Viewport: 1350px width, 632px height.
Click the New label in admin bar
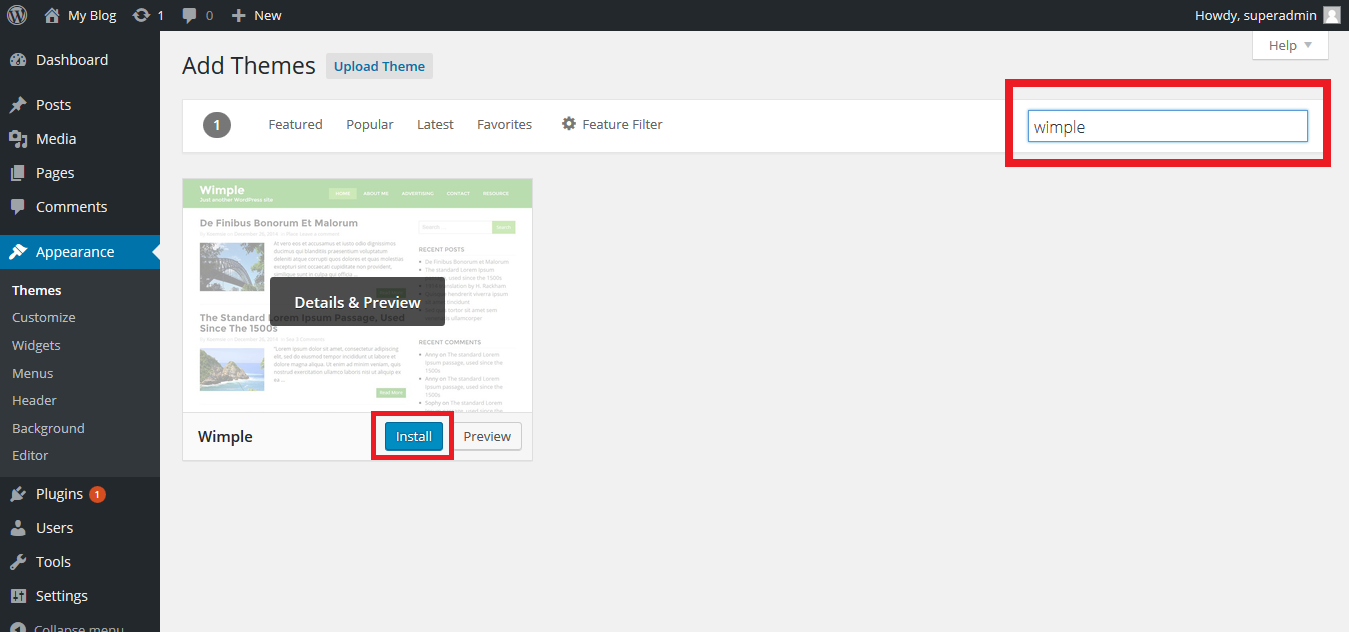coord(268,15)
